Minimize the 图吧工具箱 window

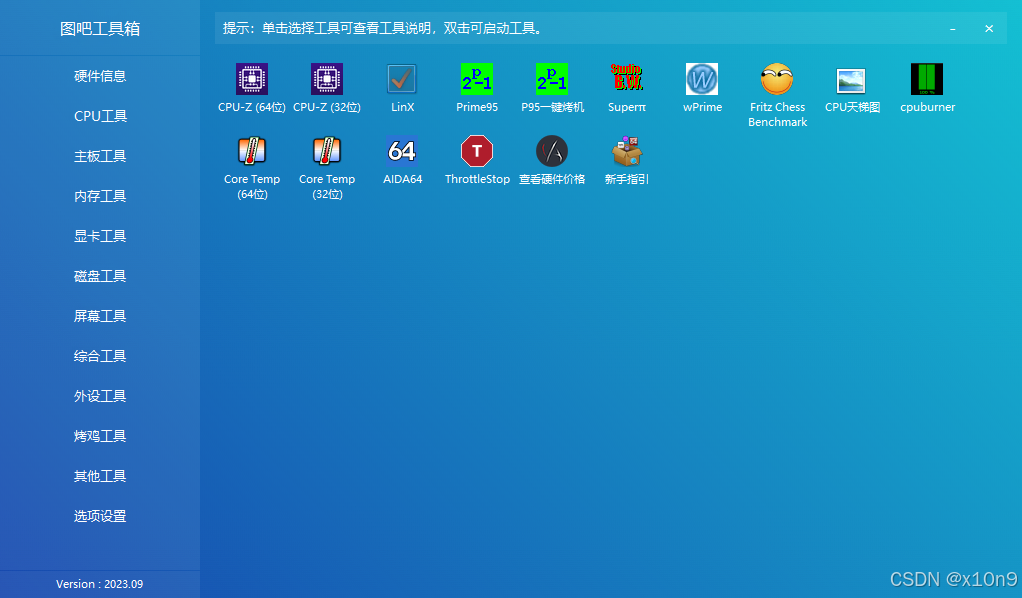[x=952, y=29]
